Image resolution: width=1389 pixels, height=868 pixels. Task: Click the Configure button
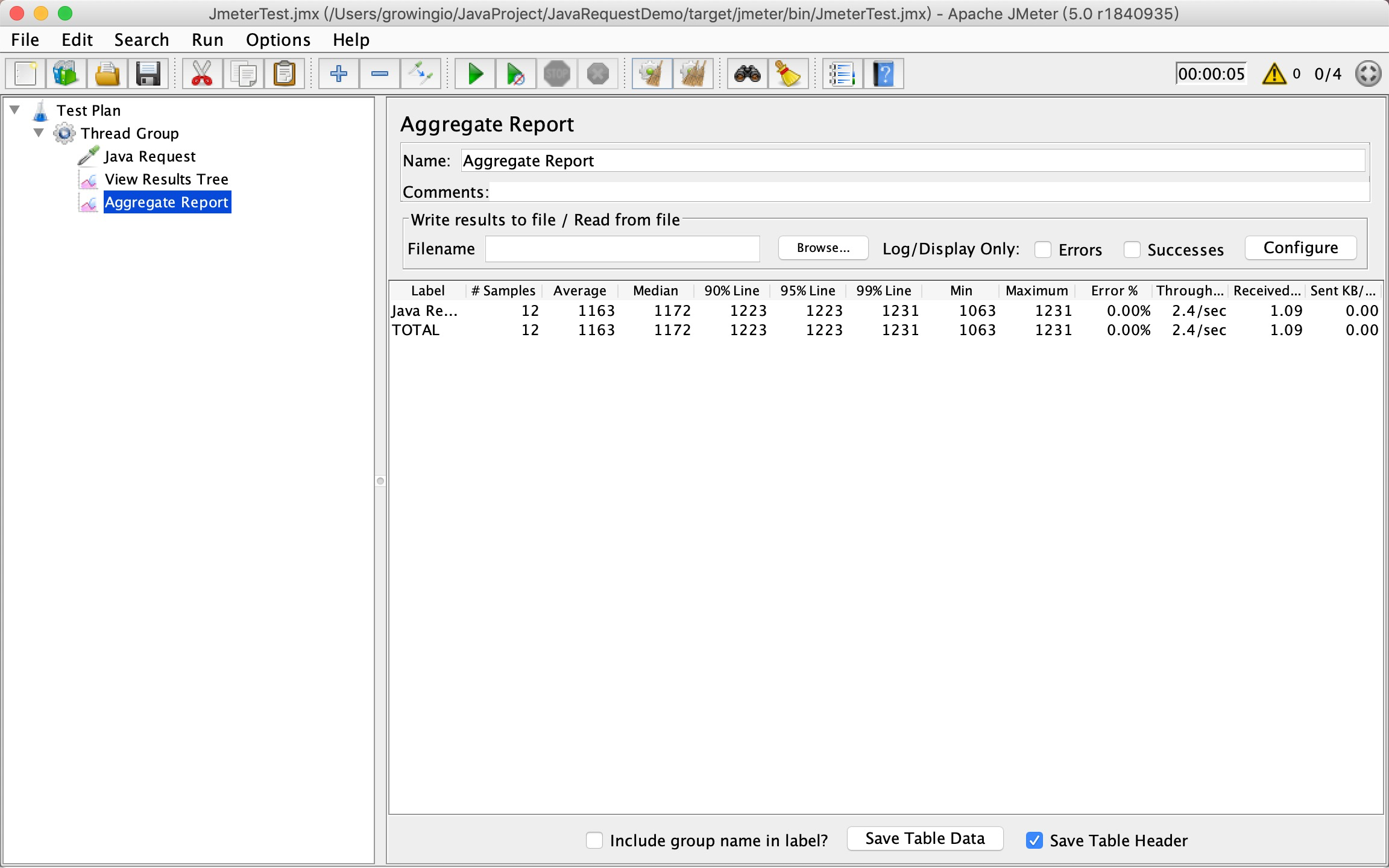click(1300, 248)
